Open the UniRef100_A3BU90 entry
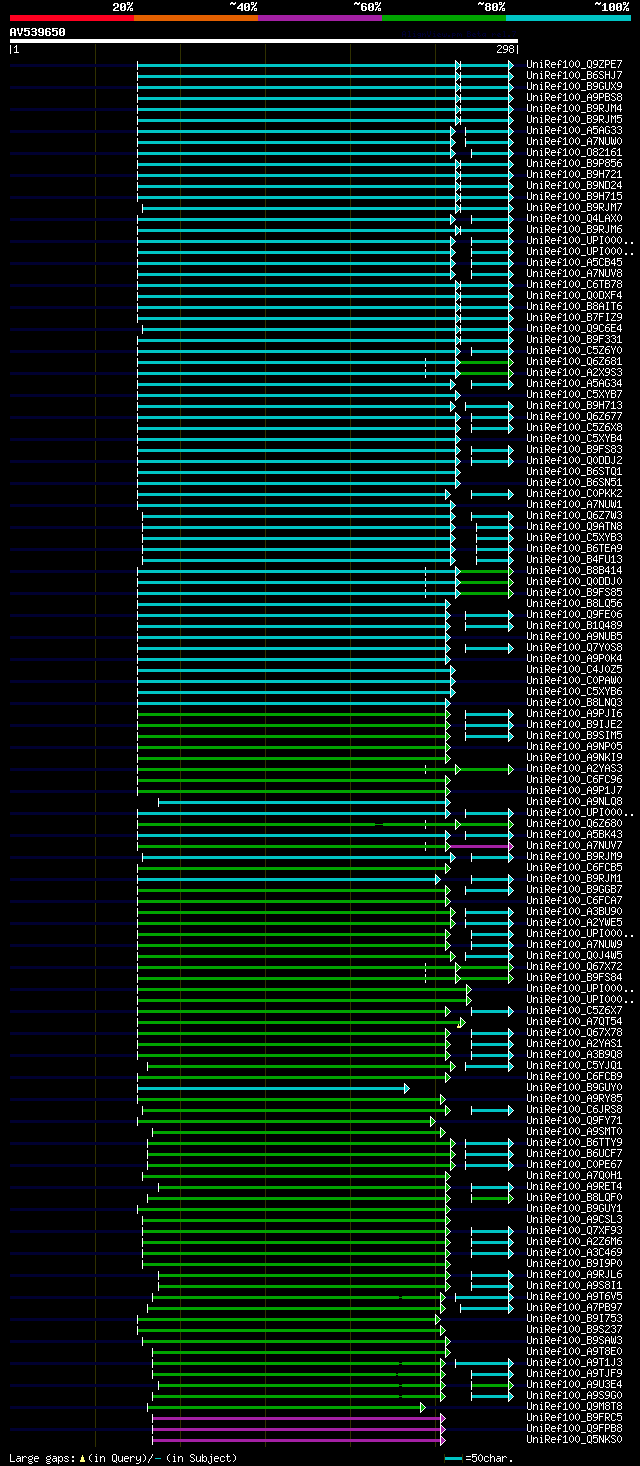Image resolution: width=640 pixels, height=1466 pixels. click(574, 911)
